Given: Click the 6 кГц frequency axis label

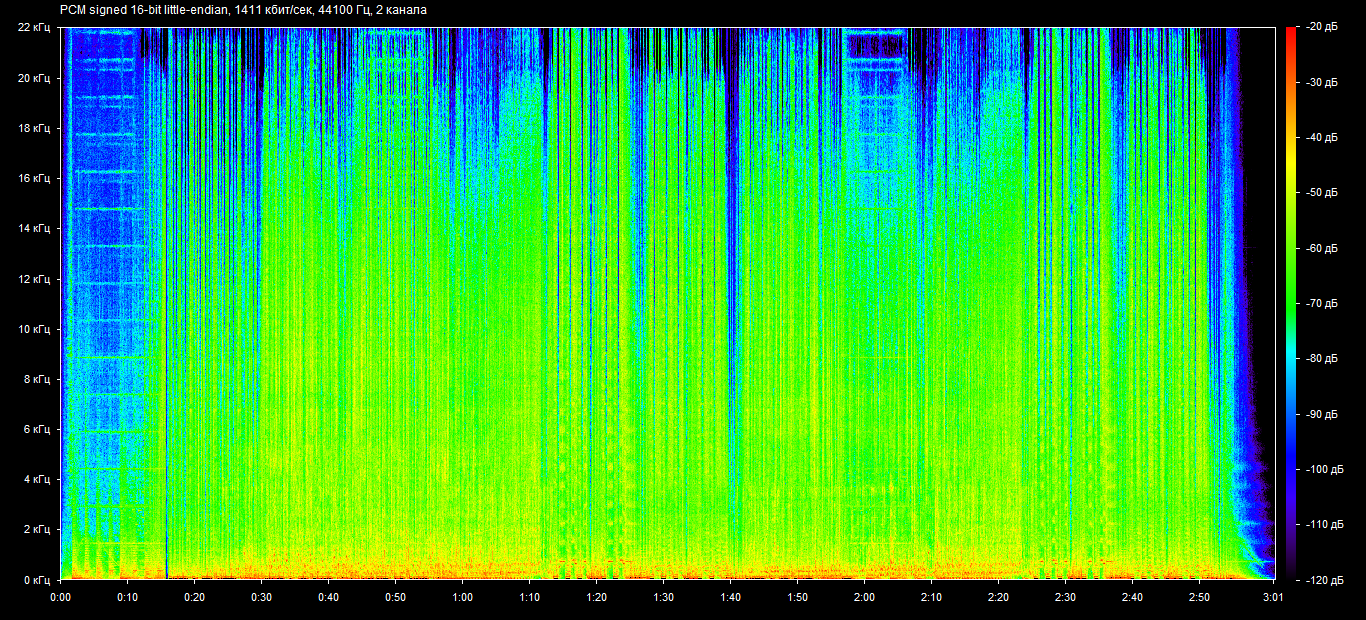Looking at the screenshot, I should pyautogui.click(x=38, y=429).
